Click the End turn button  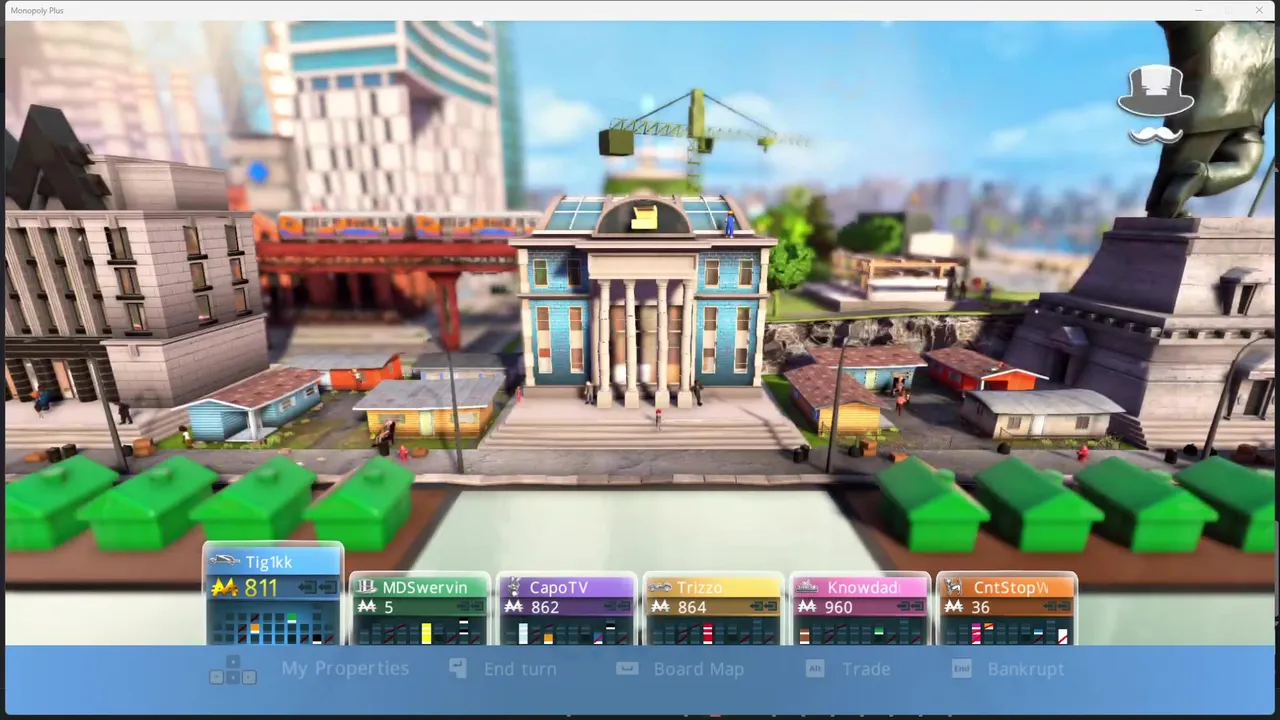520,669
